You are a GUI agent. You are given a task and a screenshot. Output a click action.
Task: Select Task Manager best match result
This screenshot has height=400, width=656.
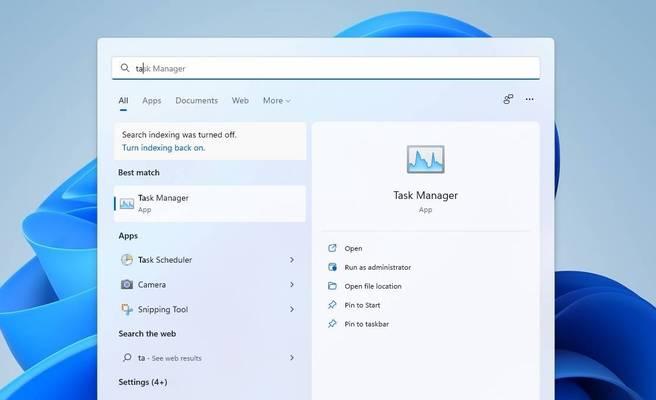[x=210, y=203]
